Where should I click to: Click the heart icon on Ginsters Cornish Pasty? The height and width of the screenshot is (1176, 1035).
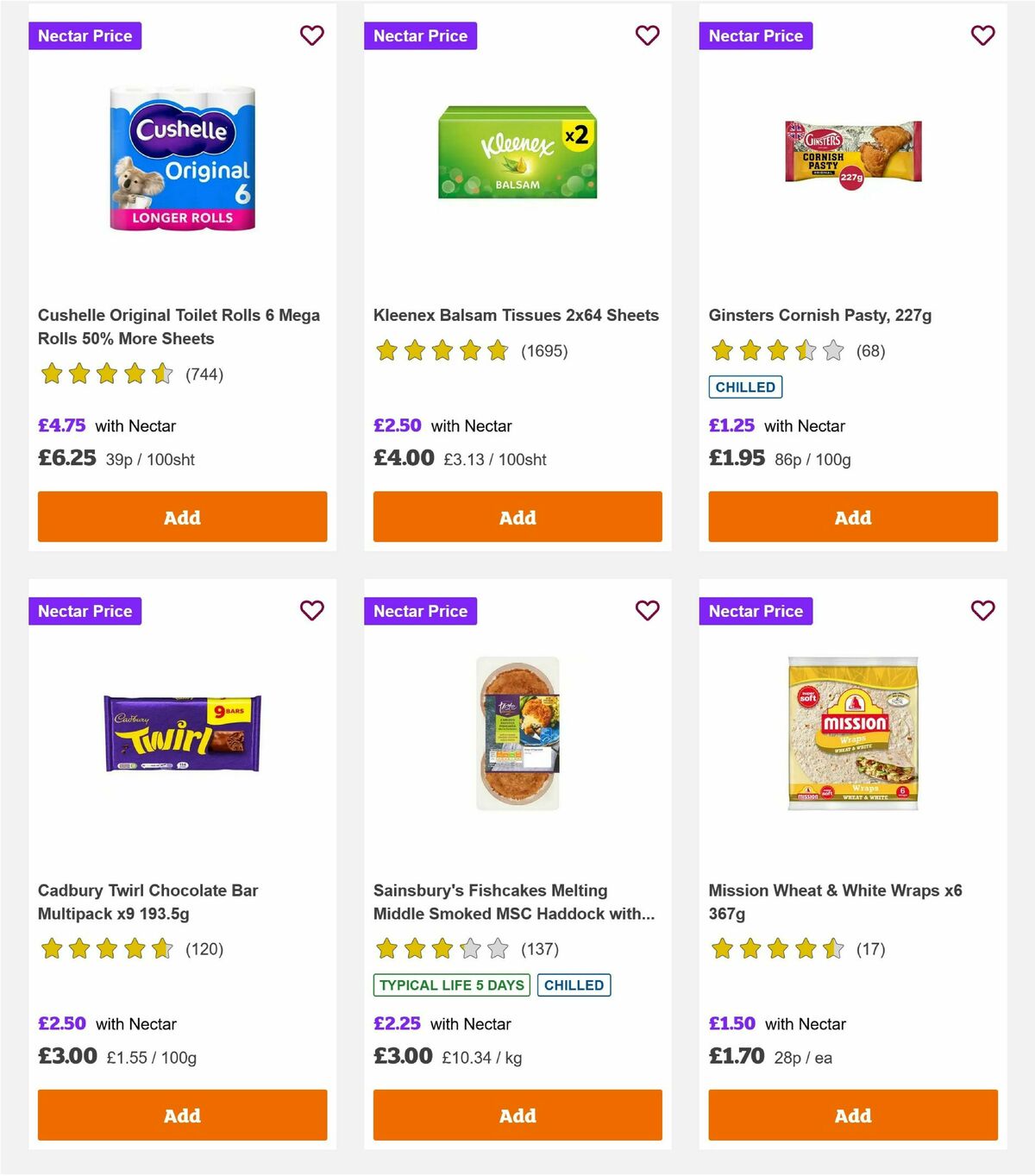point(982,35)
